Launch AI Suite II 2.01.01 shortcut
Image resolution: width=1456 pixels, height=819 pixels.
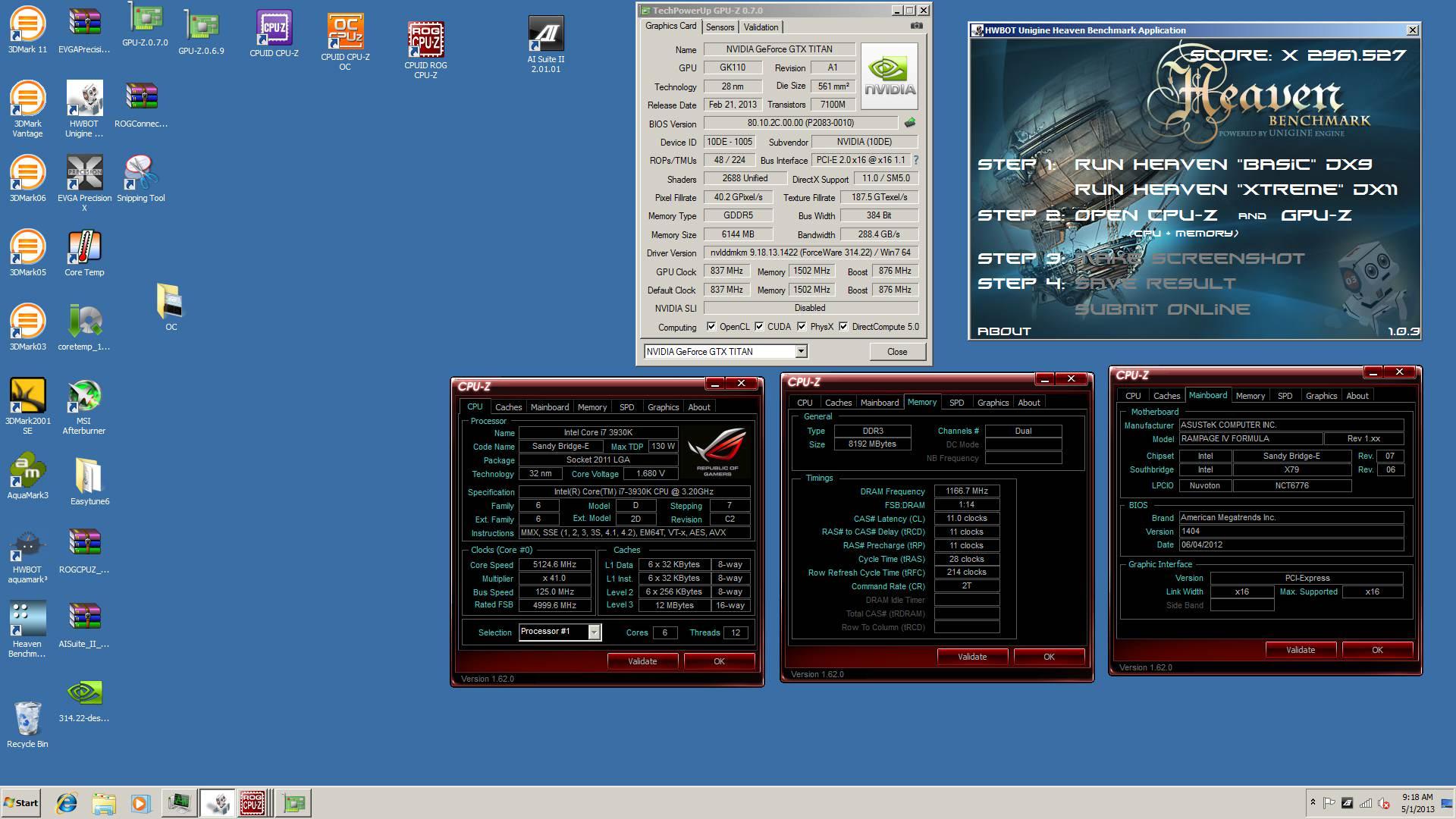pyautogui.click(x=546, y=44)
